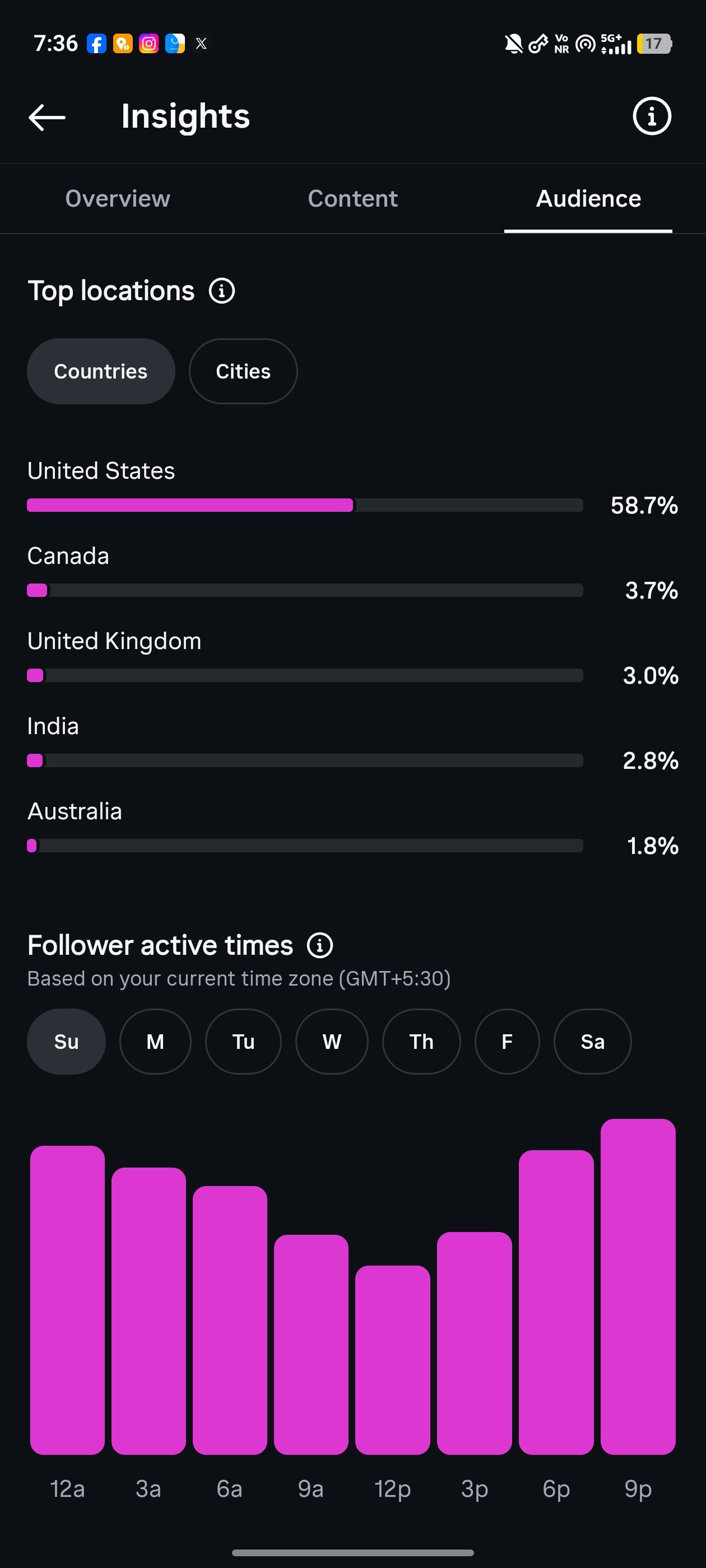Select the Countries filter chip

click(101, 371)
